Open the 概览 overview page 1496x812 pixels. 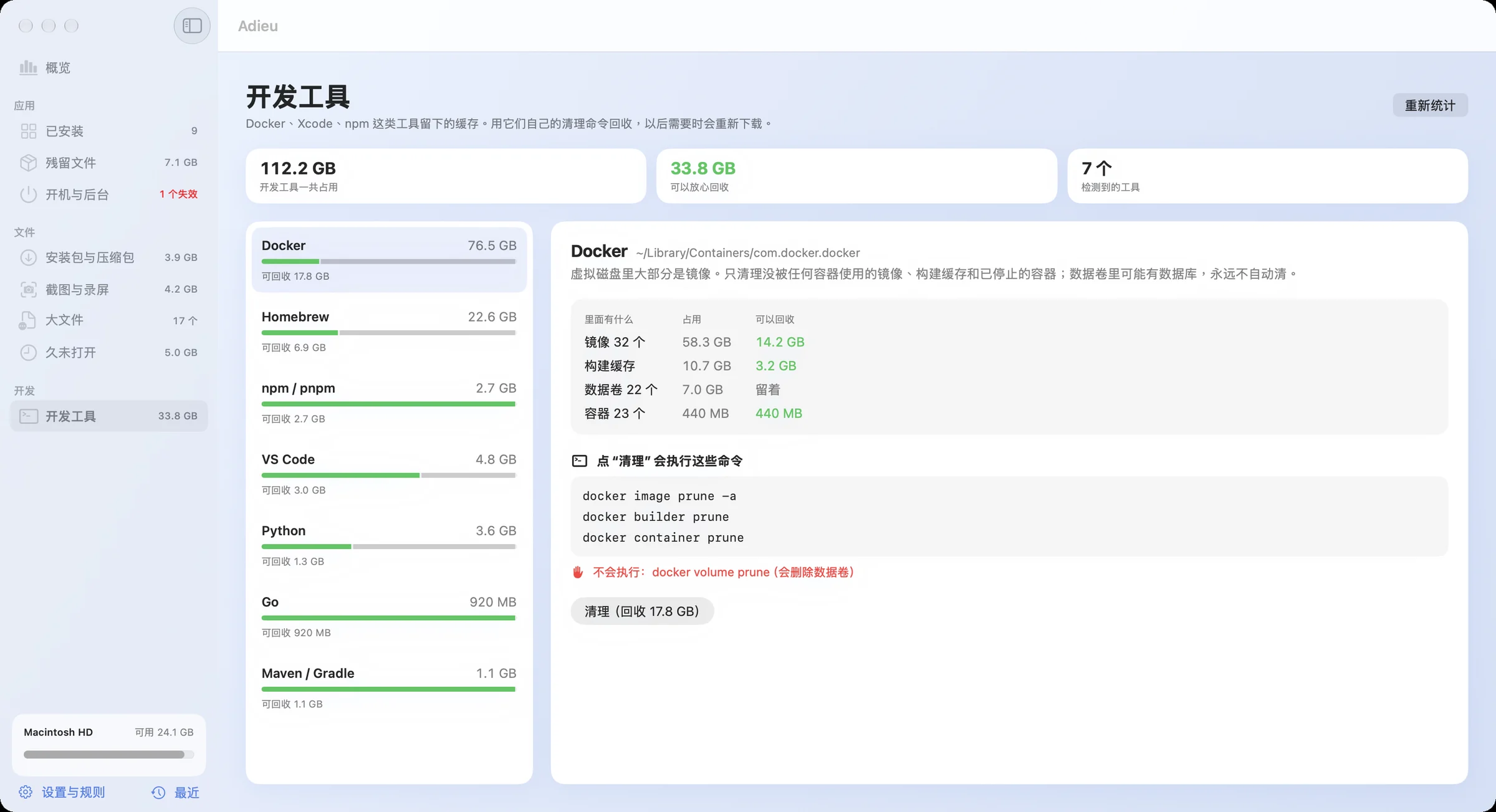(109, 67)
